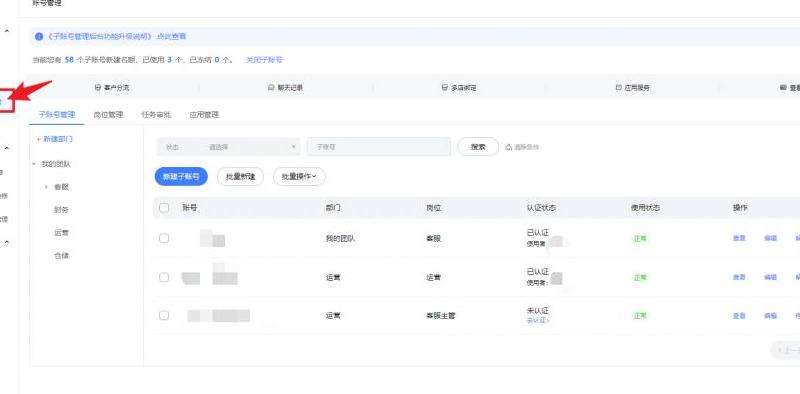Click the 新建子账号 button
Screen dimensions: 800x394
181,177
